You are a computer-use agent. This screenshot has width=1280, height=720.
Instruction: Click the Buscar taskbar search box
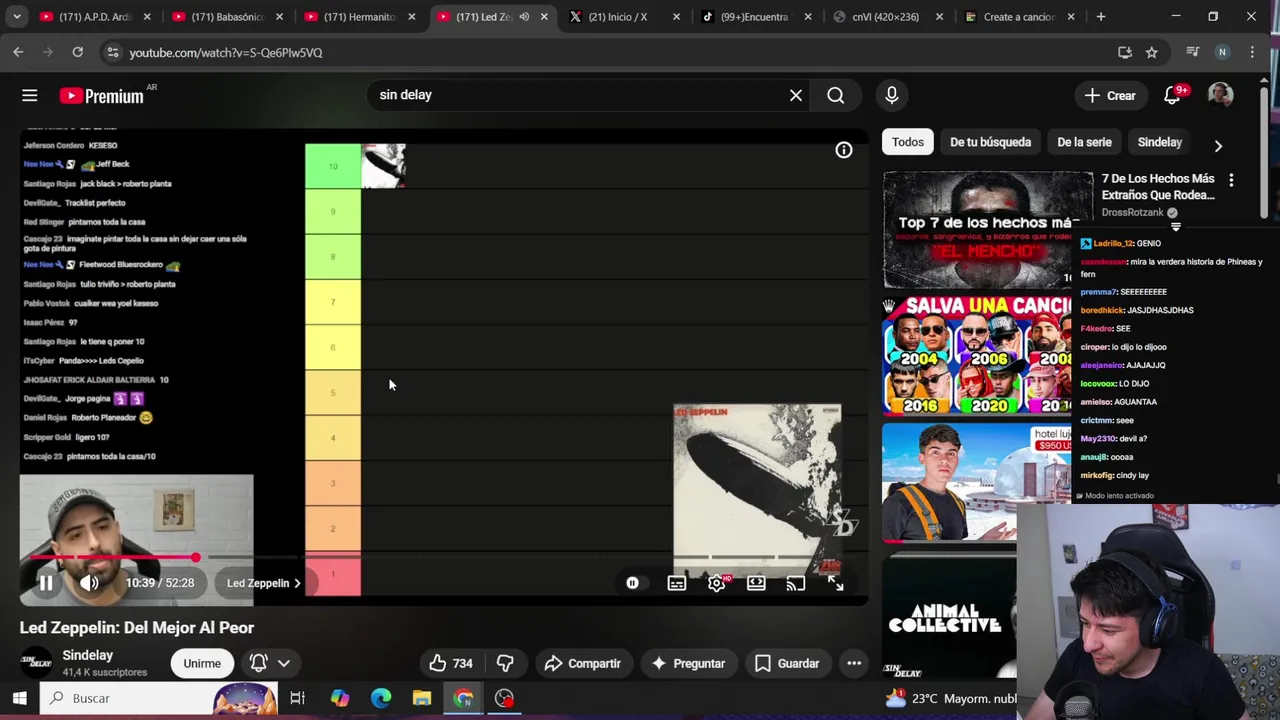159,698
